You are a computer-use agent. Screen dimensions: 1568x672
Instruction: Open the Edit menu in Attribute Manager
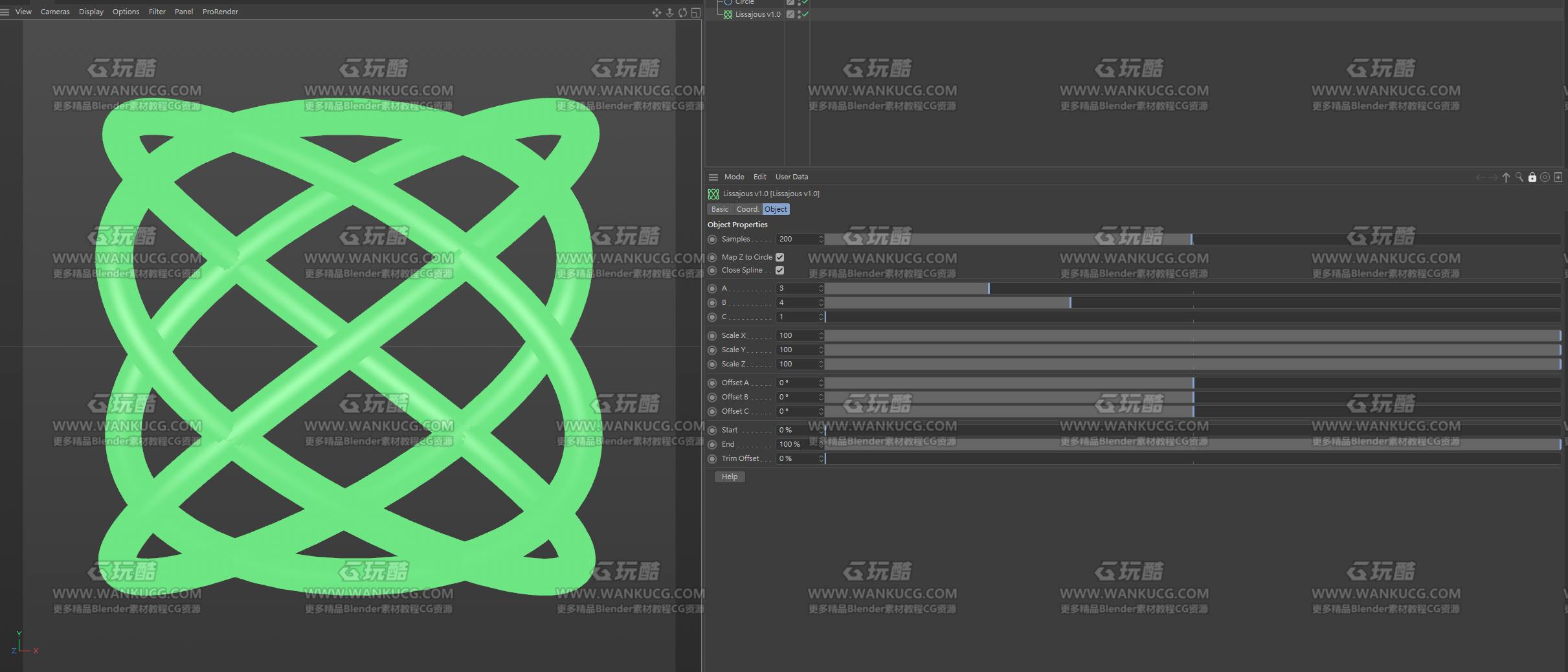pos(760,177)
